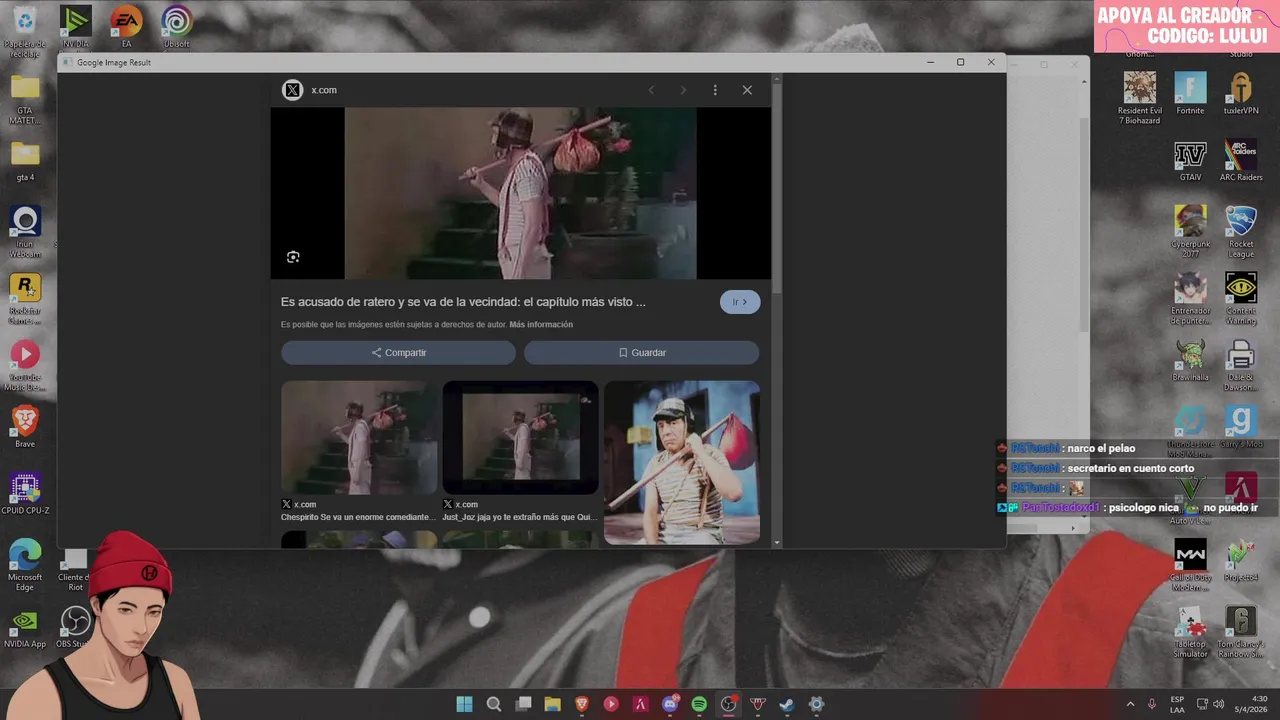This screenshot has height=720, width=1280.
Task: Go to the previous image with left chevron
Action: pyautogui.click(x=651, y=90)
